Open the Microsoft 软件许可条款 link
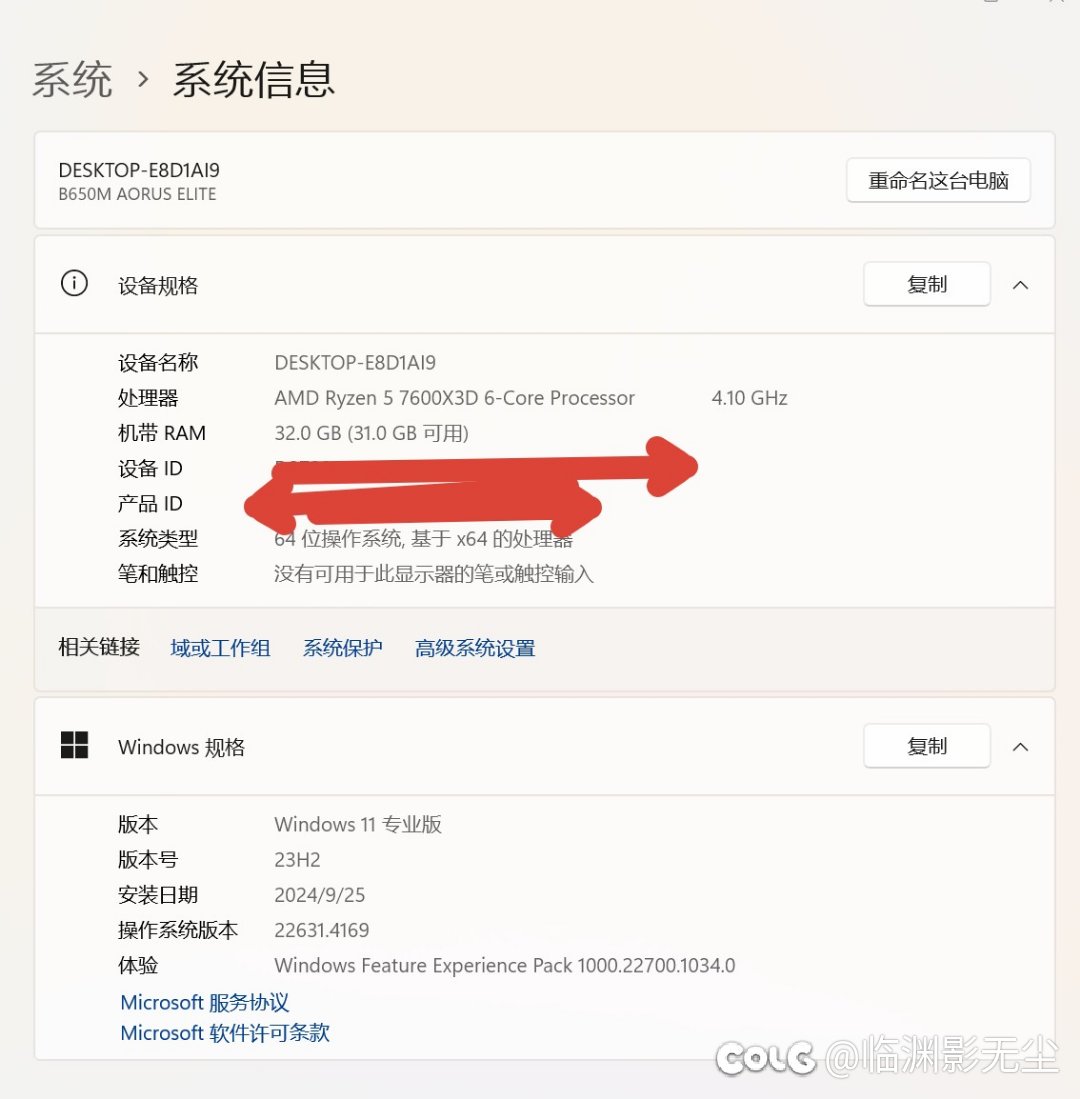This screenshot has width=1080, height=1099. click(225, 1033)
